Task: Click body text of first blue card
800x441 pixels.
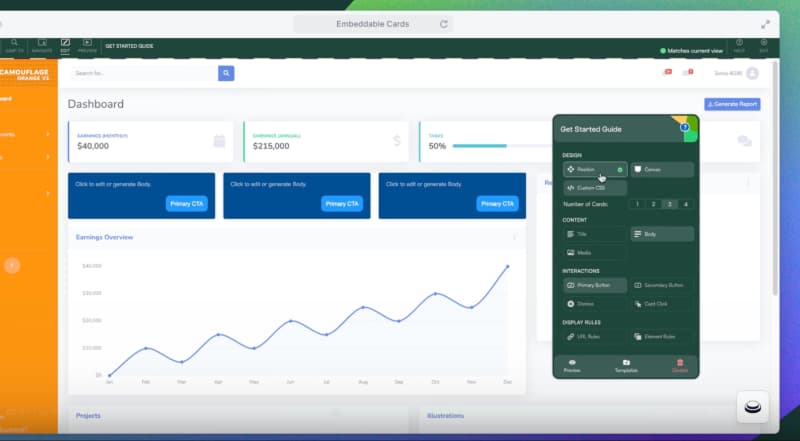Action: [x=113, y=184]
